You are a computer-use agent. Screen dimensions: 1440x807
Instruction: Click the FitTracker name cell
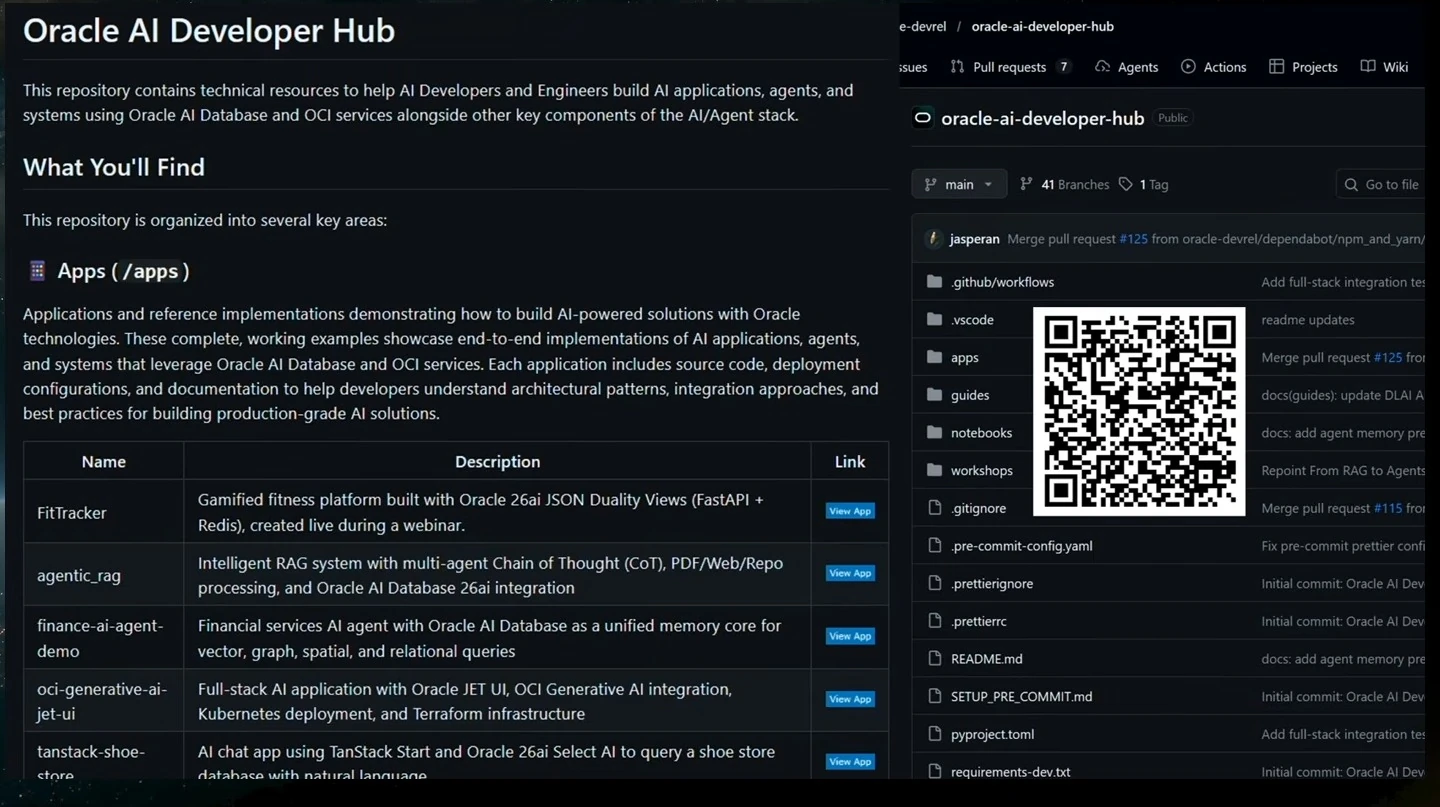[x=104, y=512]
